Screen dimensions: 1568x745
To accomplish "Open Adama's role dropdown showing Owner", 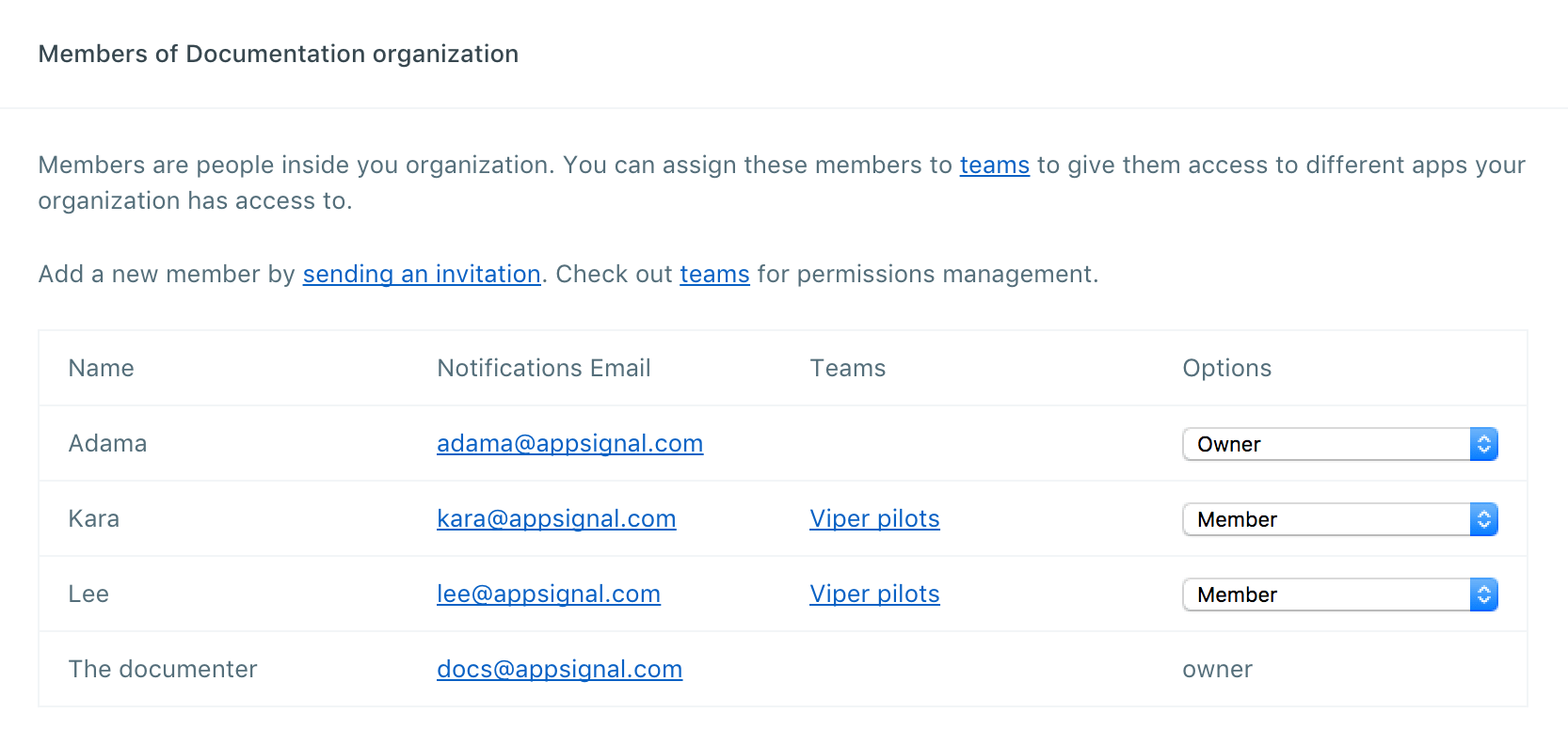I will 1339,444.
